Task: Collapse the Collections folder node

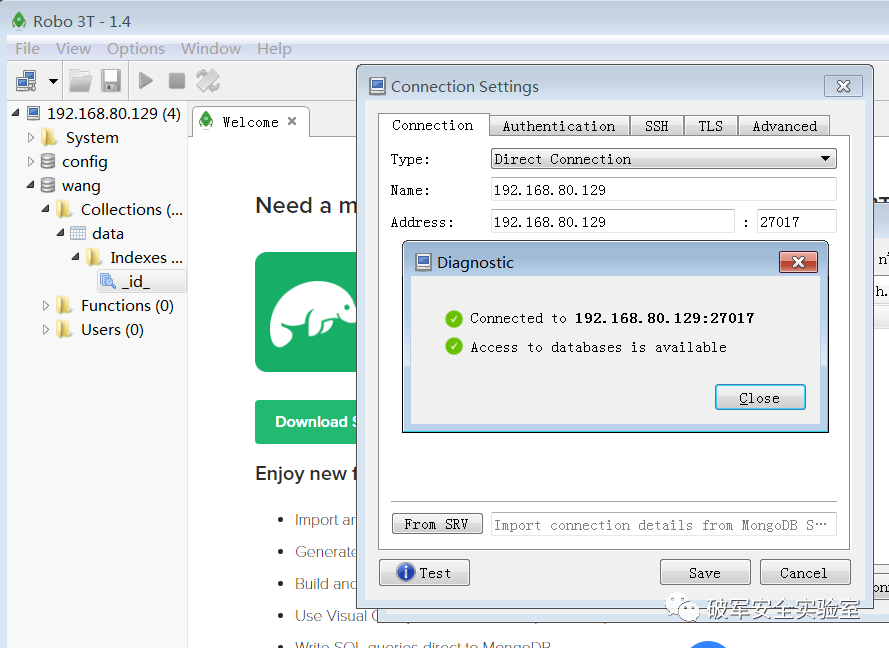Action: coord(46,209)
